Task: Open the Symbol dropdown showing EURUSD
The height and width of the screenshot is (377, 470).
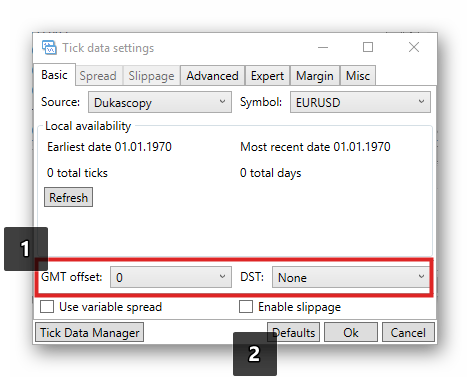Action: coord(360,102)
